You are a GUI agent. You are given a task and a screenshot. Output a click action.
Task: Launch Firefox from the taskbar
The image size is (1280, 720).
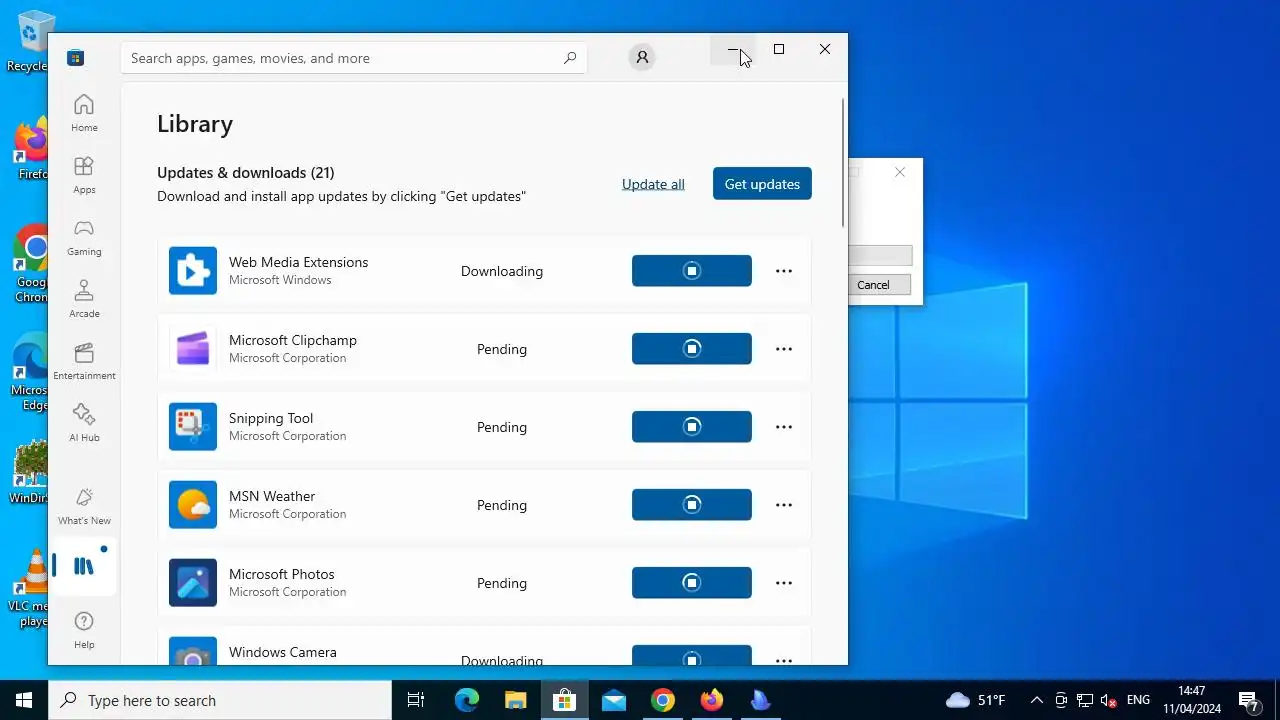pos(712,700)
